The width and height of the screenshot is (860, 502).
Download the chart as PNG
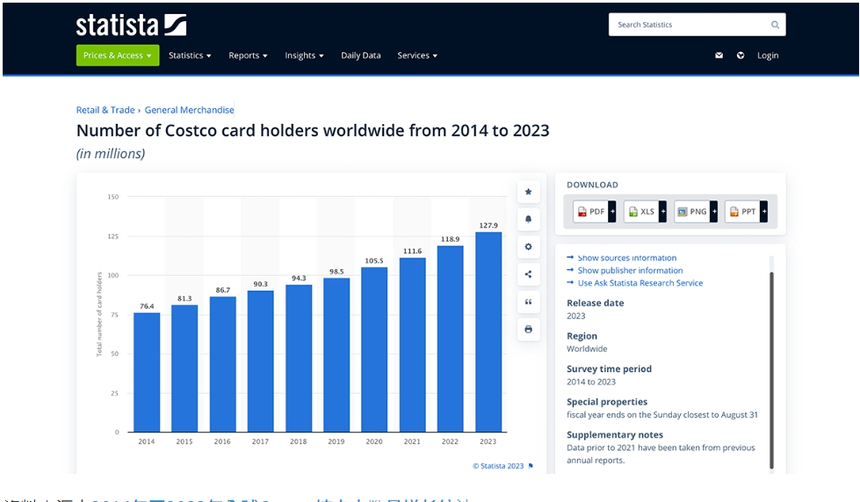[692, 211]
